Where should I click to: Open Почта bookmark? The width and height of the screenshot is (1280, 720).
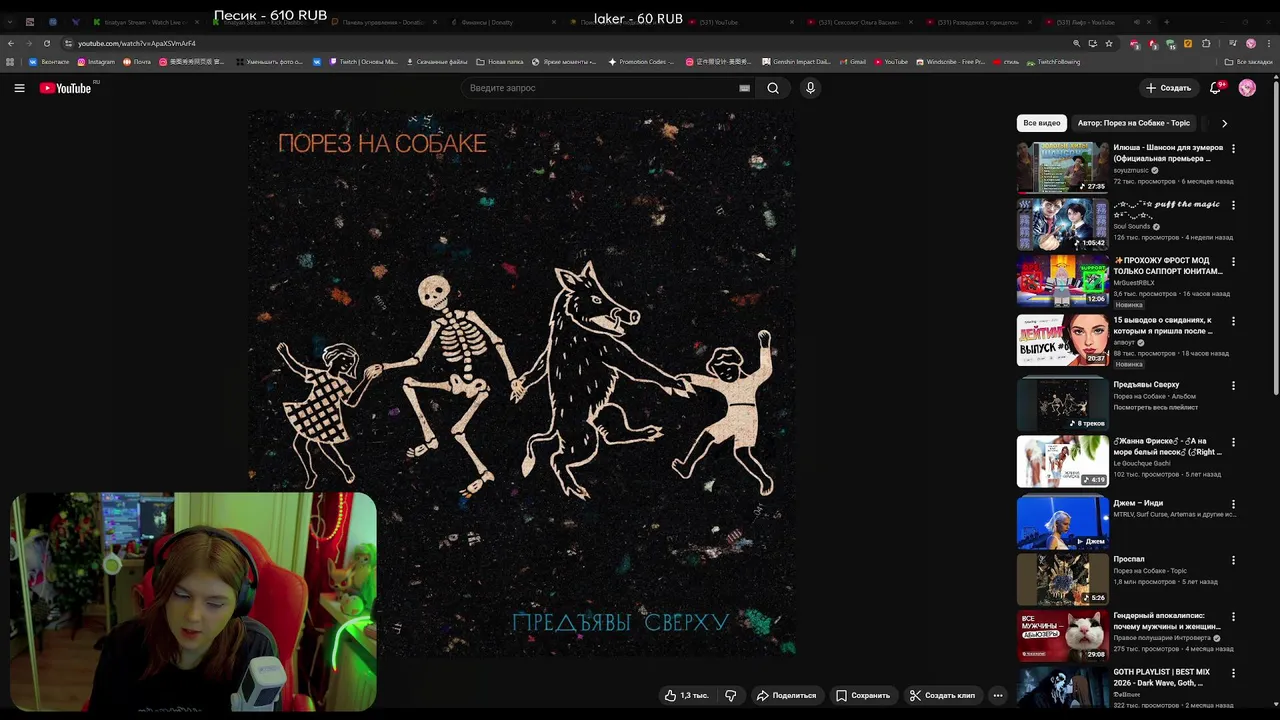coord(137,62)
